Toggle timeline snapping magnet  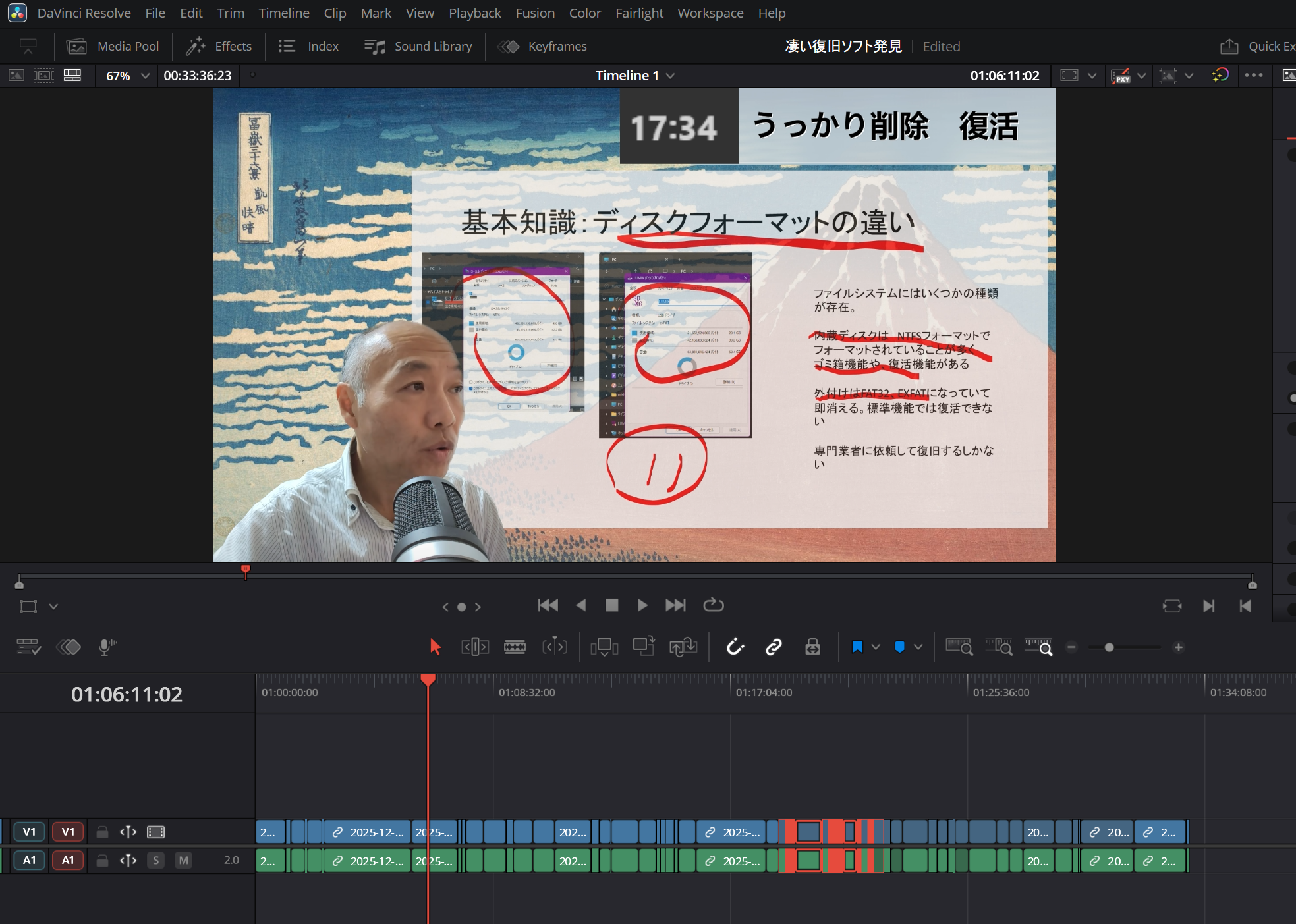[735, 647]
